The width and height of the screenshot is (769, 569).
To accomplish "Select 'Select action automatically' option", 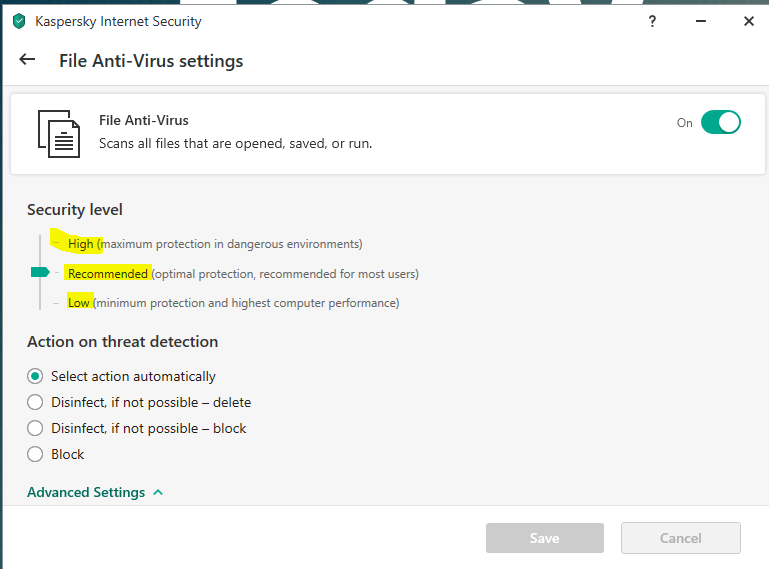I will [x=35, y=377].
